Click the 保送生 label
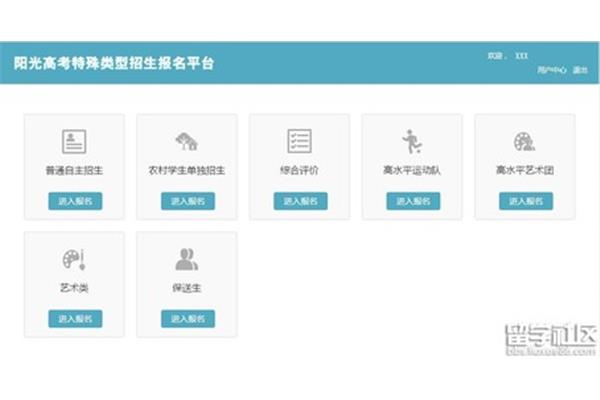Screen dimensions: 600x400 187,287
